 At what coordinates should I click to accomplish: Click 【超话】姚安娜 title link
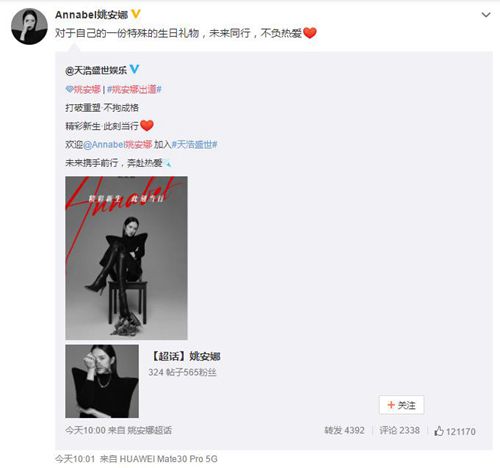coord(185,356)
